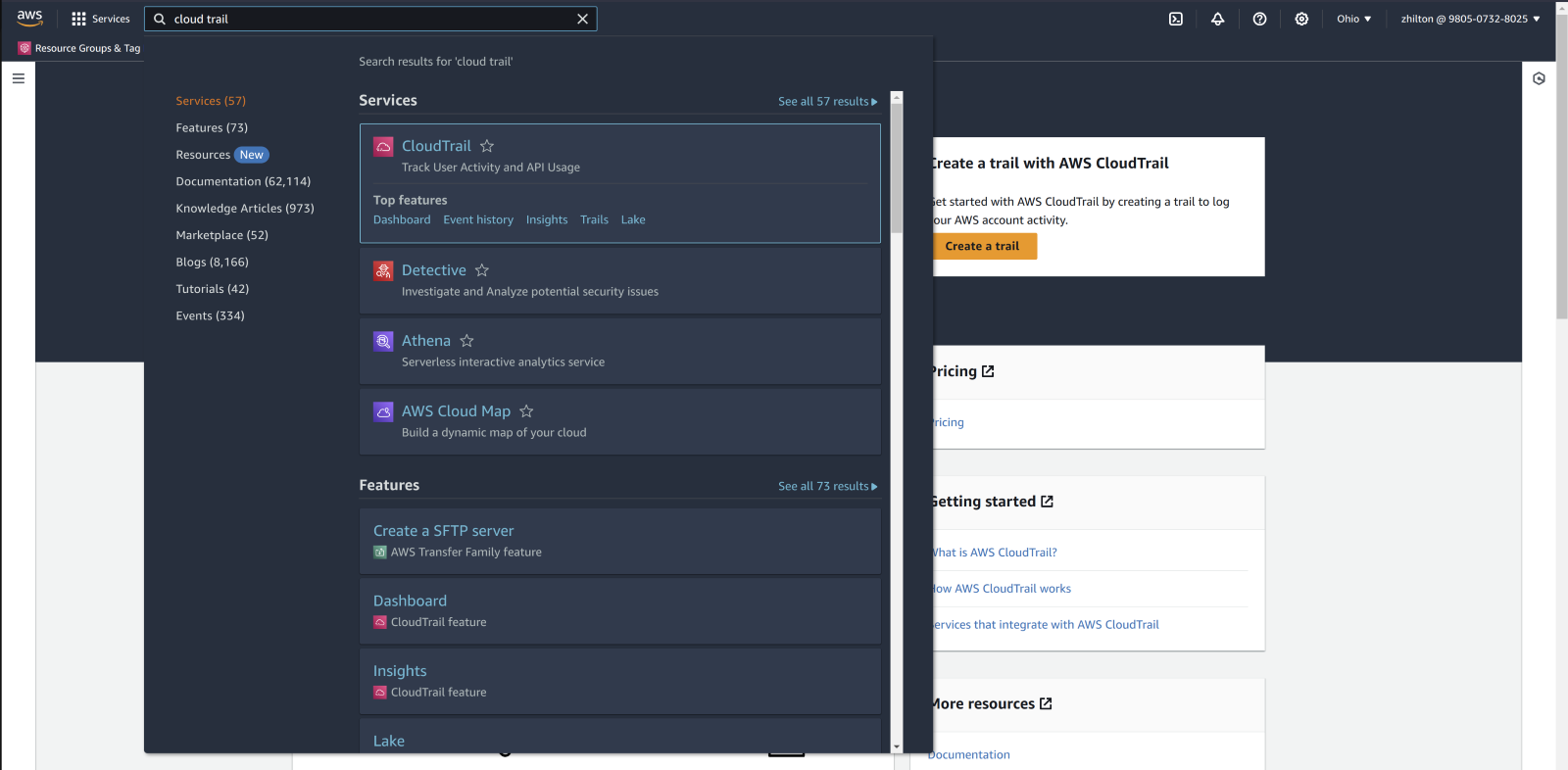Viewport: 1568px width, 770px height.
Task: Expand the Ohio region dropdown
Action: (1353, 19)
